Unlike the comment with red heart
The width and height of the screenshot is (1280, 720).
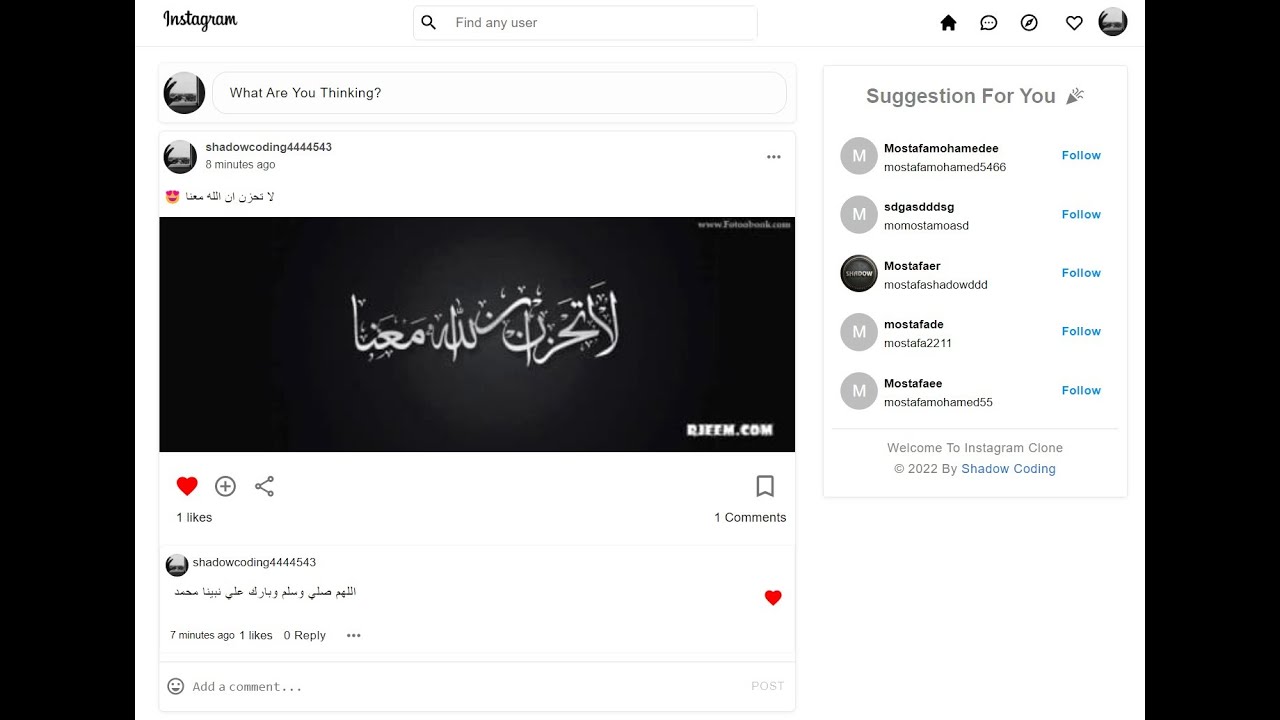(x=773, y=598)
